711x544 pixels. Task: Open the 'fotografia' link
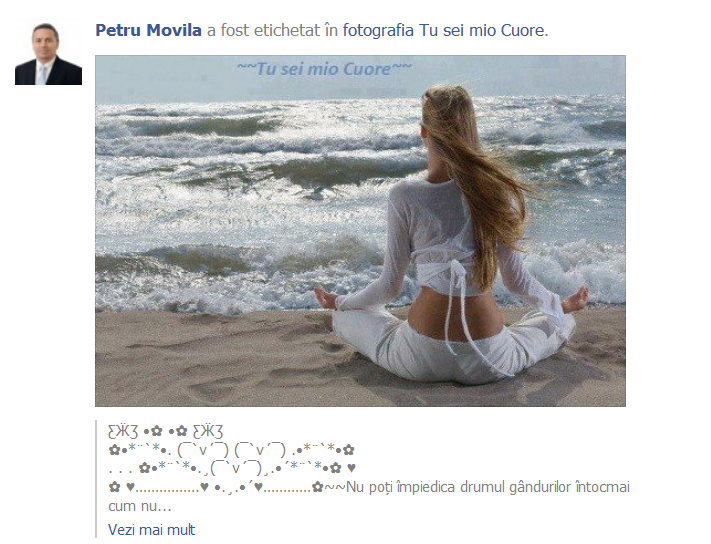(x=378, y=30)
